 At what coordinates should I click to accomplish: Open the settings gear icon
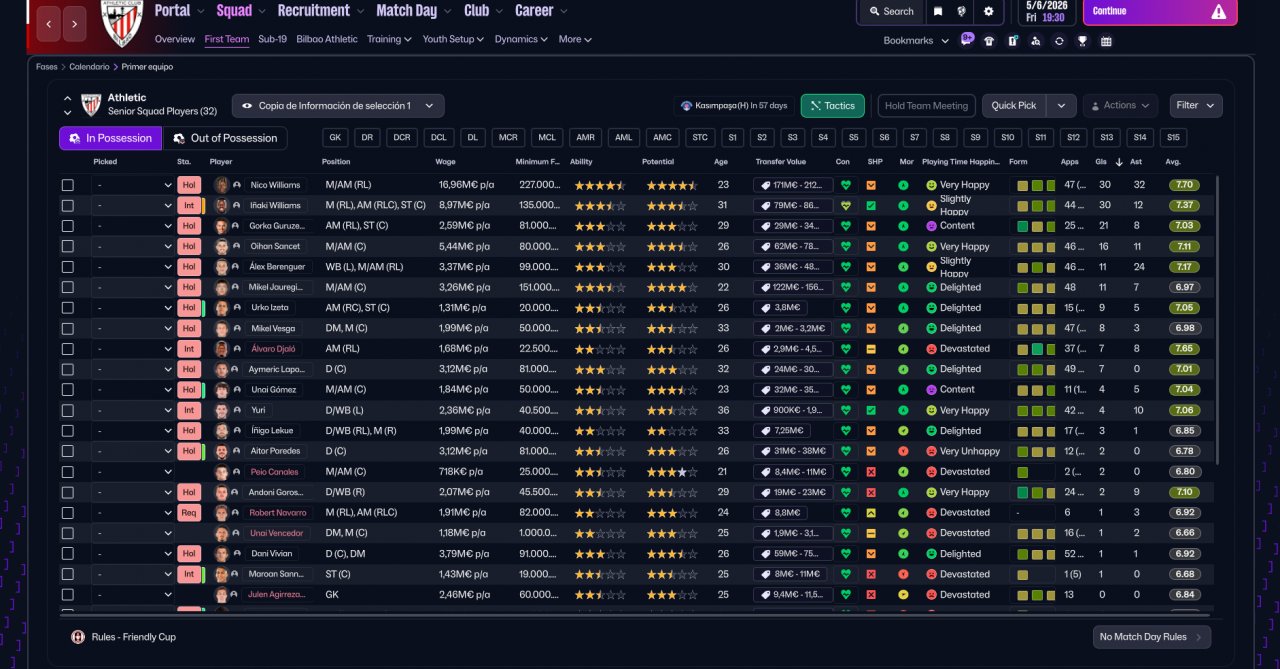click(x=988, y=11)
